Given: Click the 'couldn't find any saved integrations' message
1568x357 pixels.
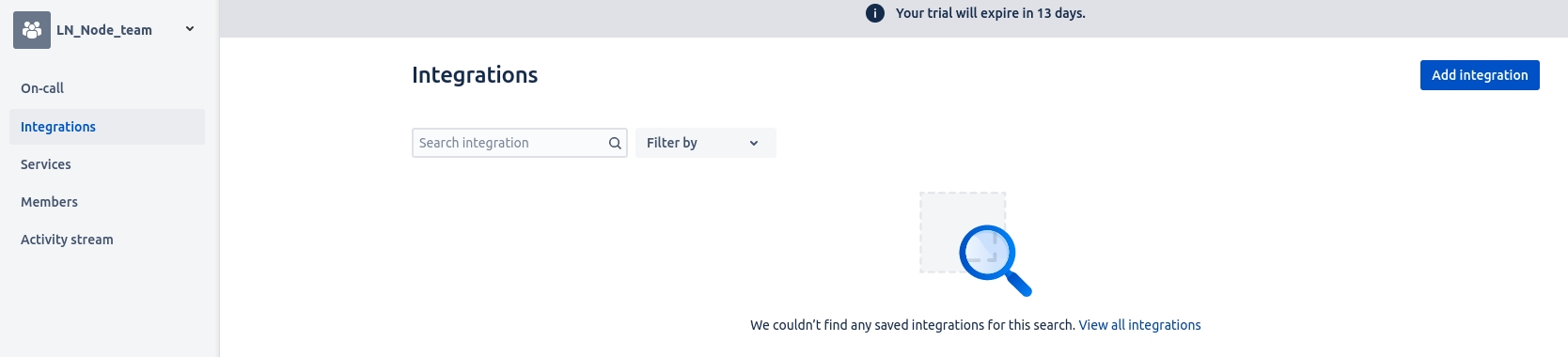Looking at the screenshot, I should [x=913, y=325].
